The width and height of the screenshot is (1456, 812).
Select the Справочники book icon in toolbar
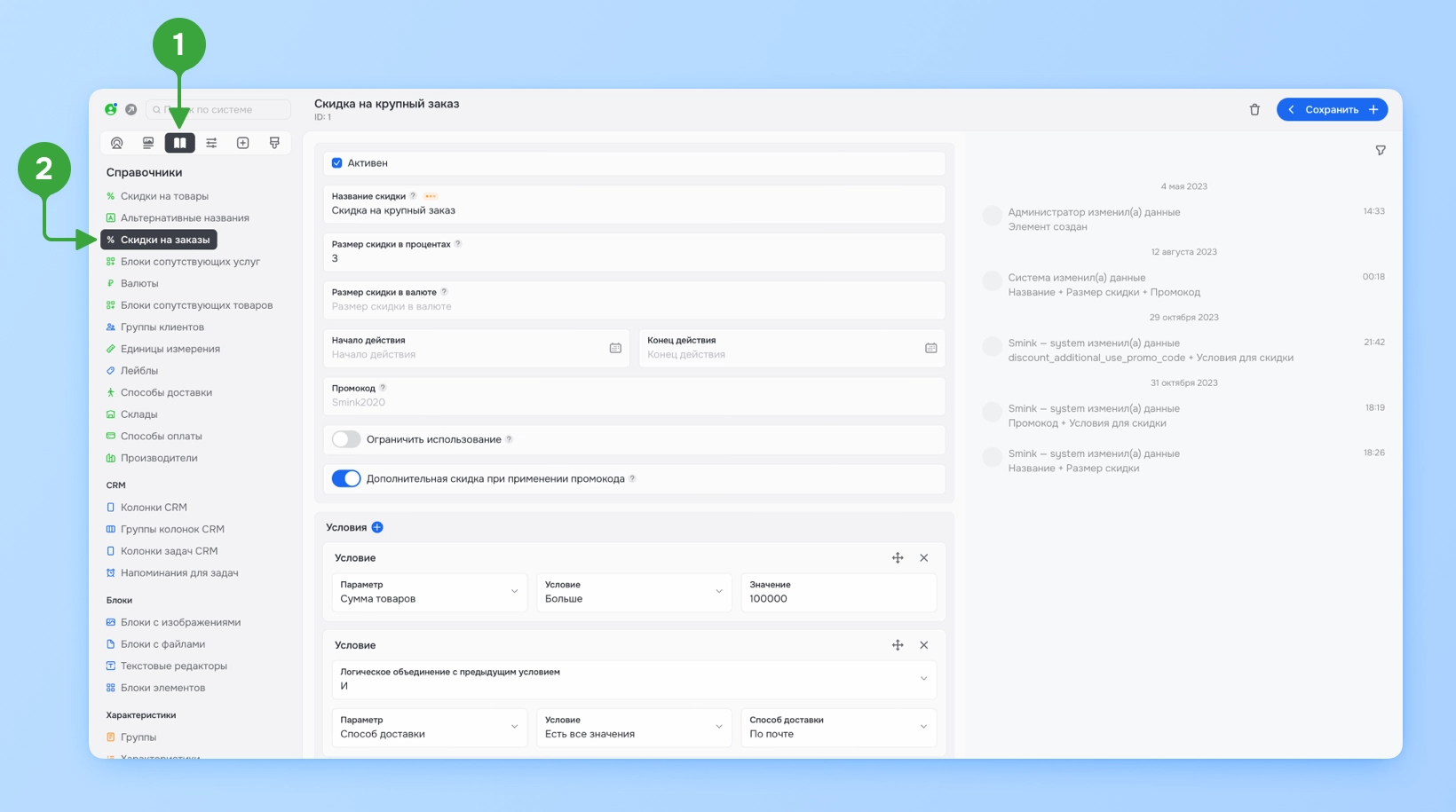pos(179,143)
